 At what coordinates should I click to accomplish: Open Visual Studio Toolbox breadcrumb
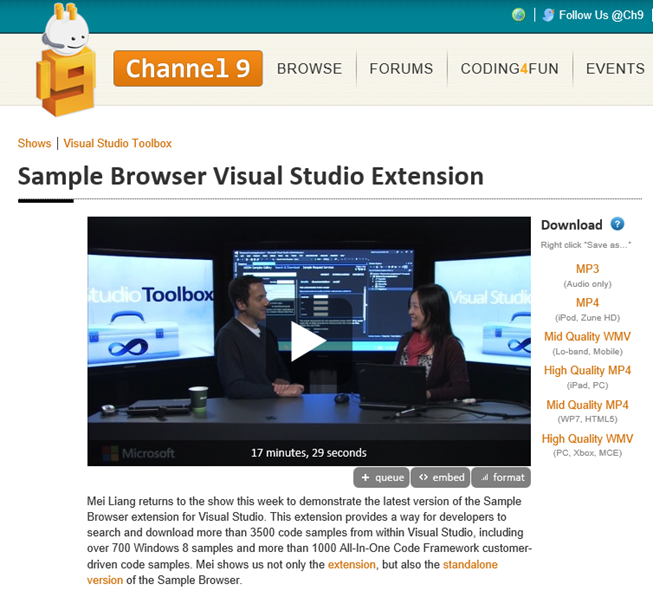coord(117,143)
